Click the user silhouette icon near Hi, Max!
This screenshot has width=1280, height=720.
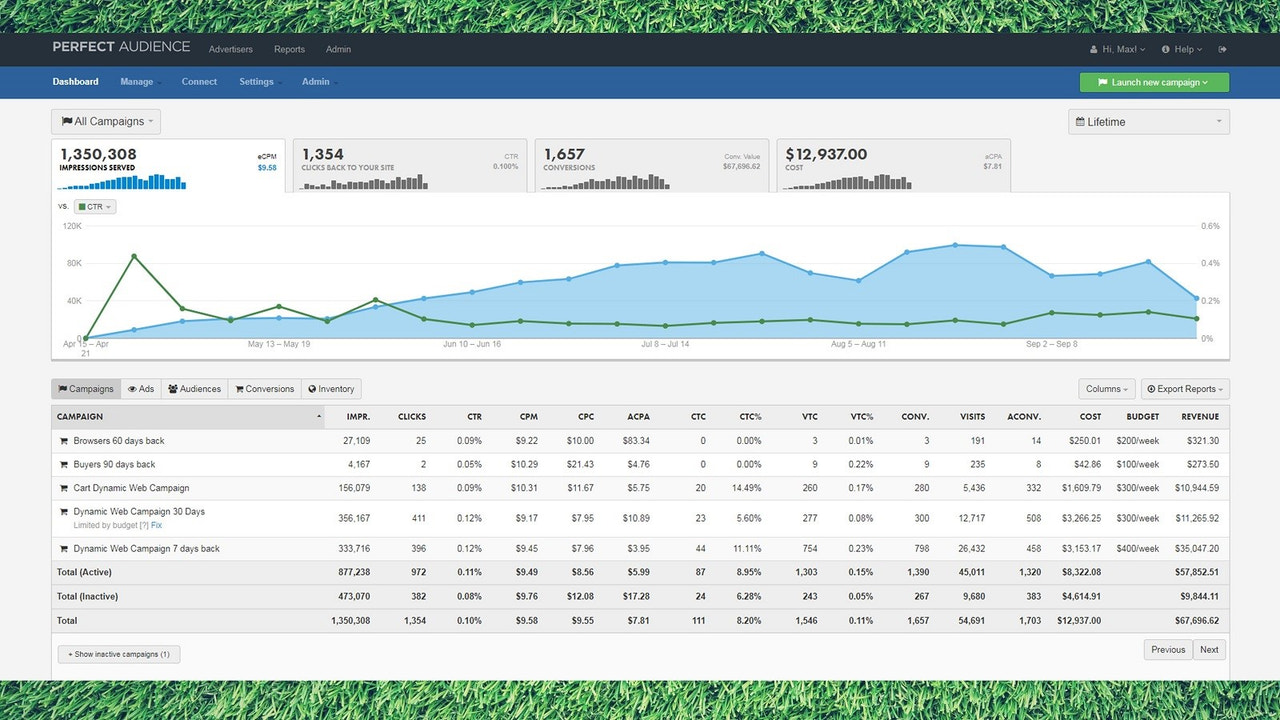tap(1095, 49)
